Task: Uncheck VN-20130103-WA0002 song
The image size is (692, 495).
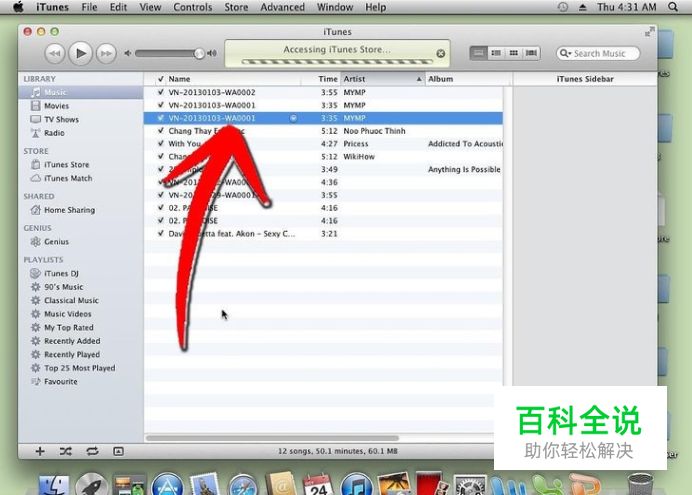Action: (161, 92)
